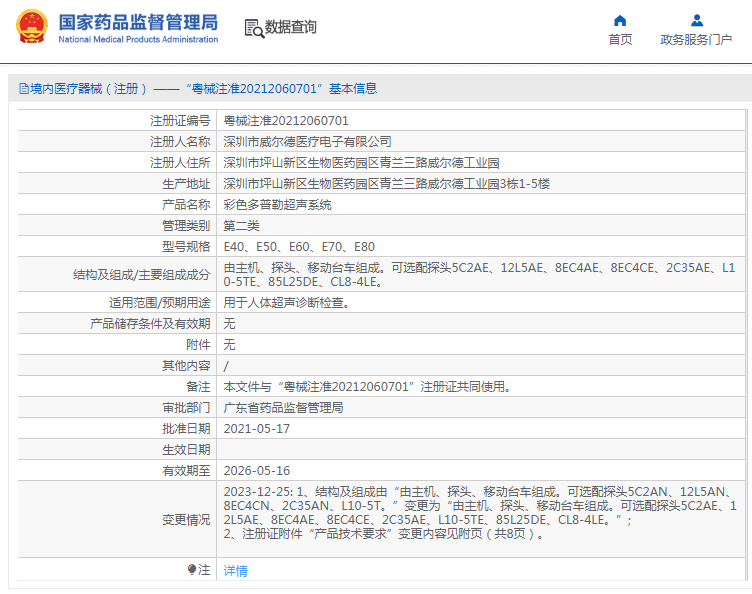Image resolution: width=752 pixels, height=594 pixels.
Task: Select product name 彩色多普勒超声系统
Action: pyautogui.click(x=278, y=205)
